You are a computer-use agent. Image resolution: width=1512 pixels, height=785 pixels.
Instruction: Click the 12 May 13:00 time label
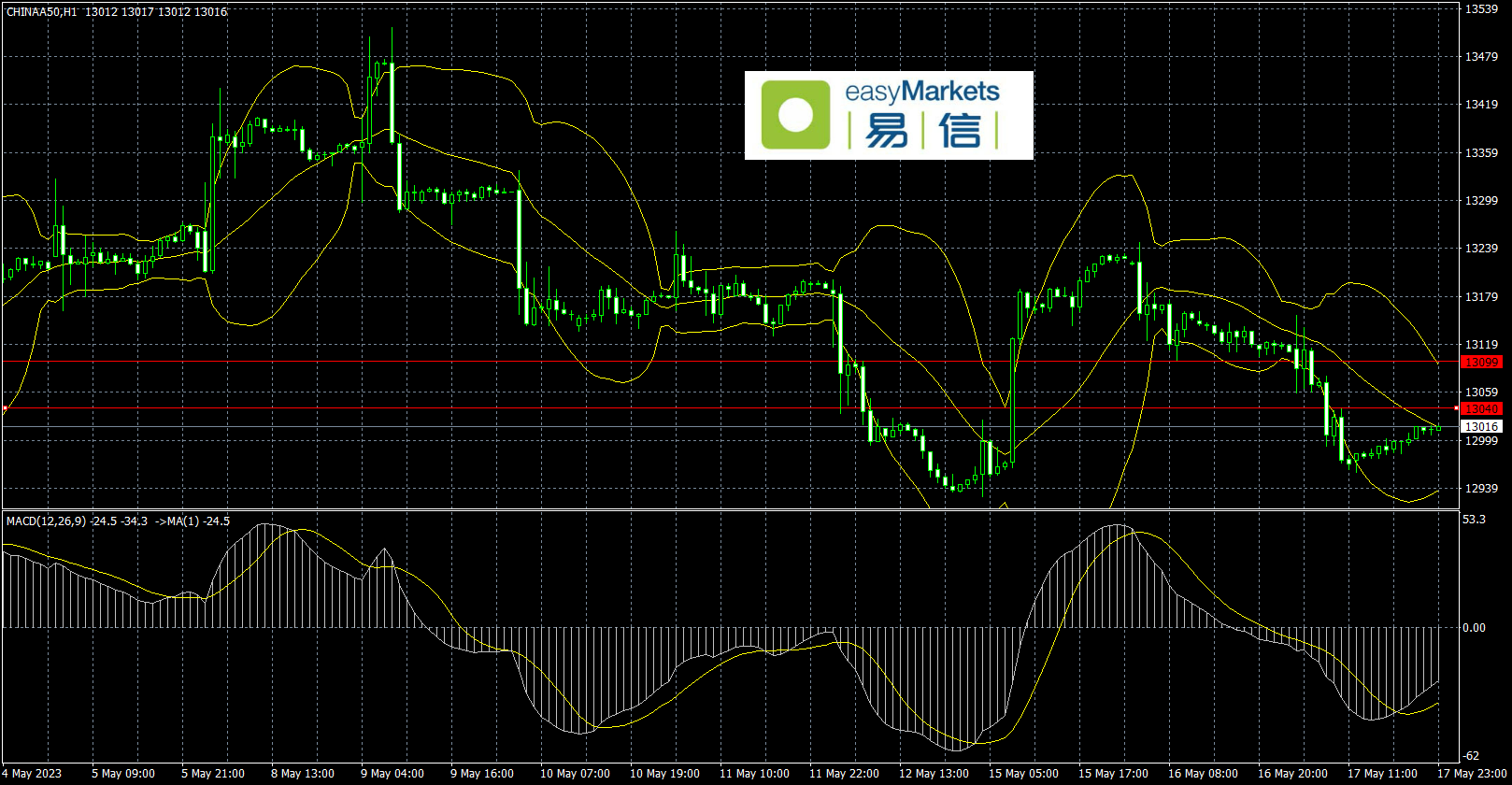click(x=934, y=774)
